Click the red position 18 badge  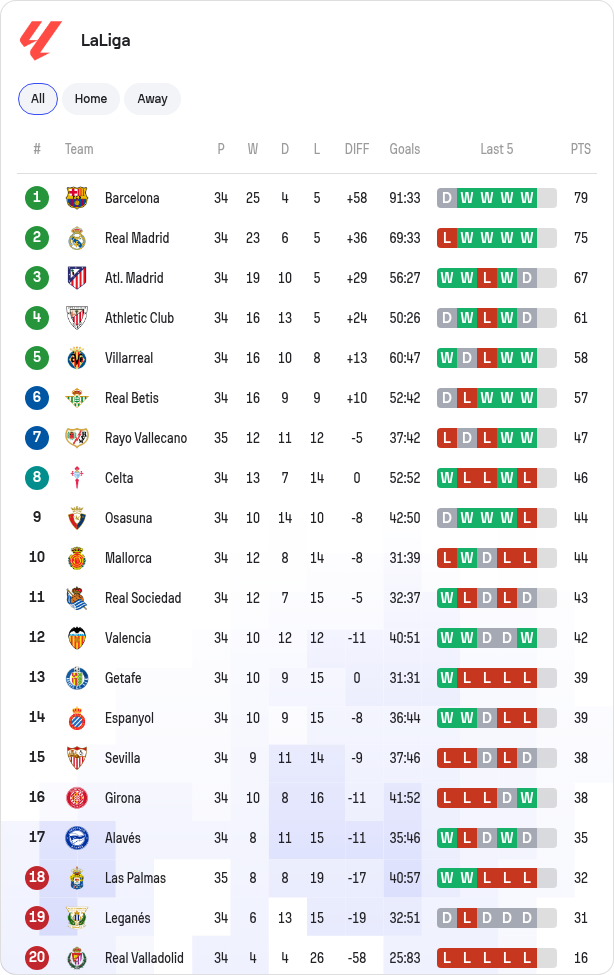pyautogui.click(x=37, y=877)
